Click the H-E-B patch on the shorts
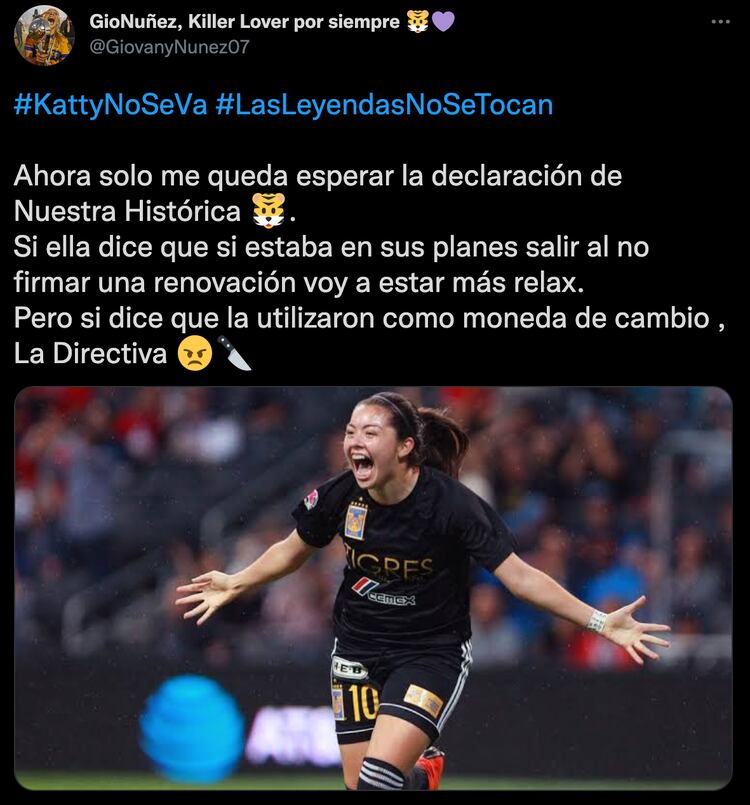Screen dimensions: 750x805 coord(350,668)
